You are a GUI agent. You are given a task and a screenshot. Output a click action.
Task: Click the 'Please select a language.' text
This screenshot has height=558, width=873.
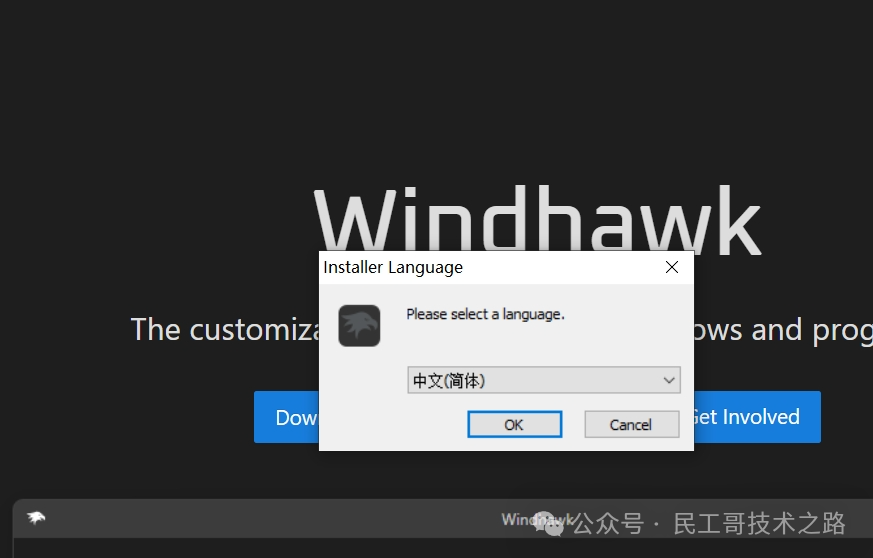(485, 314)
